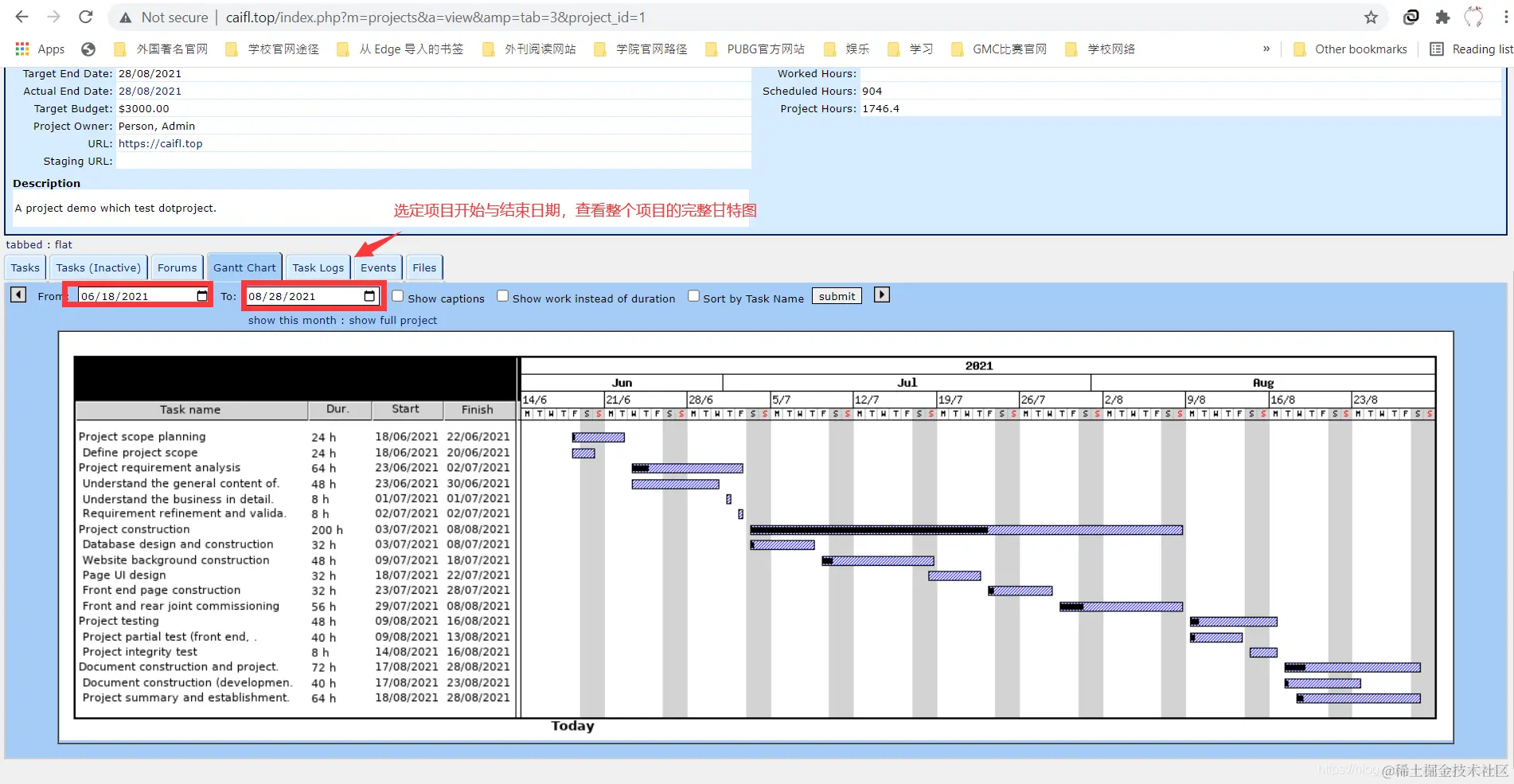This screenshot has width=1514, height=784.
Task: Select the Page UI design task name
Action: click(124, 575)
